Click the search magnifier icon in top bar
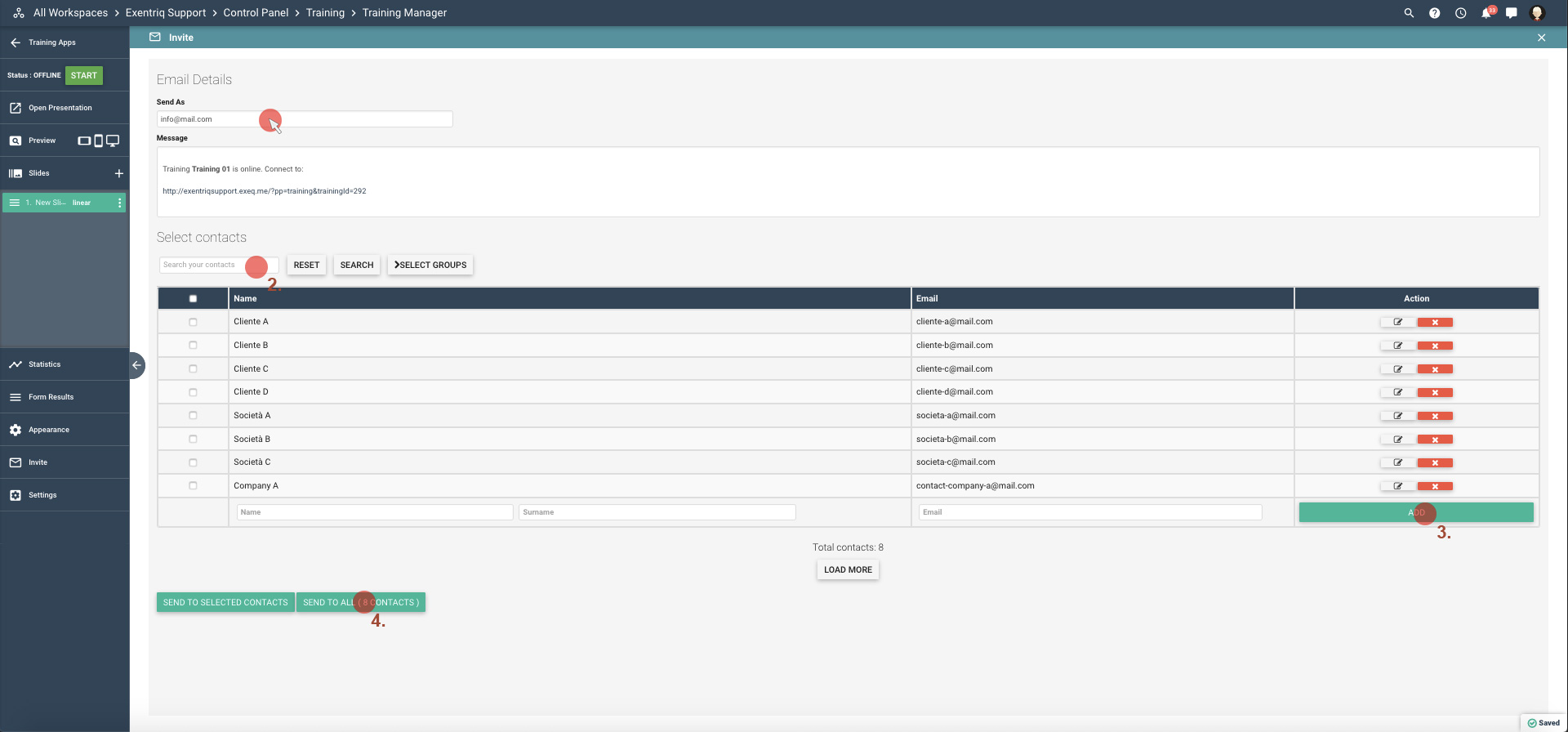The image size is (1568, 732). (x=1409, y=13)
